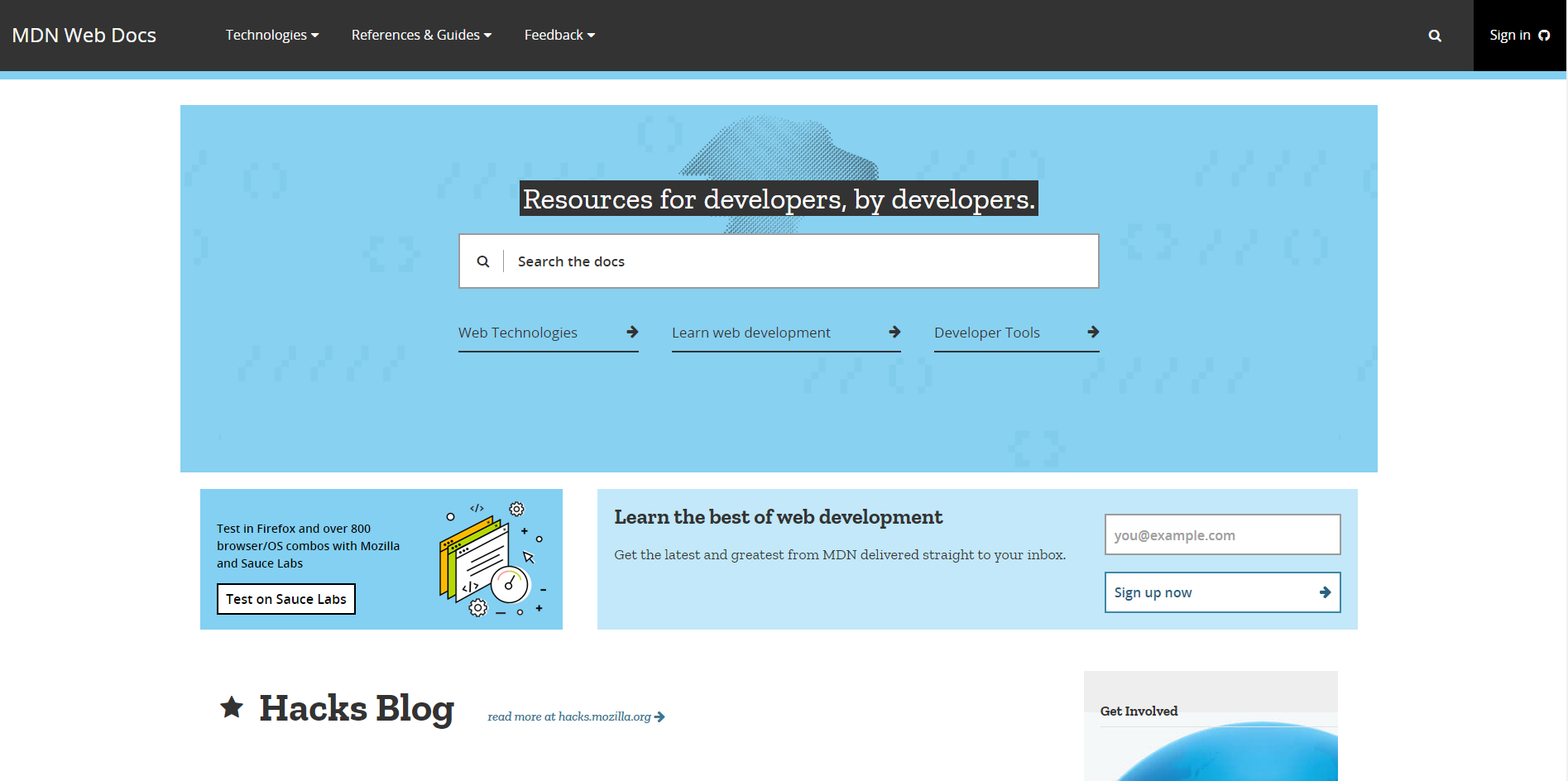Open the Technologies dropdown menu
The width and height of the screenshot is (1568, 781).
pos(272,35)
